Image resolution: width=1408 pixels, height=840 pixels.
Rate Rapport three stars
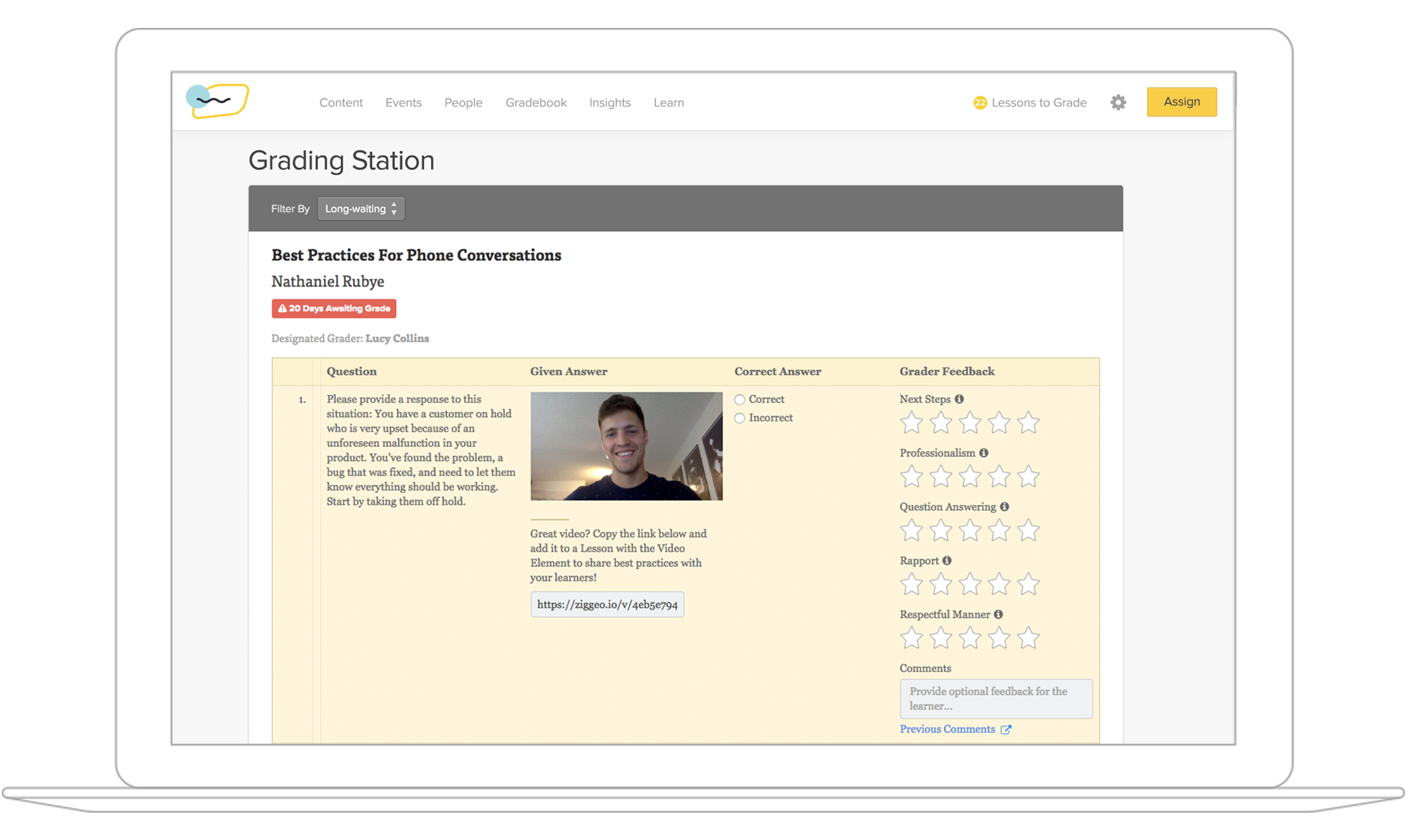point(970,584)
